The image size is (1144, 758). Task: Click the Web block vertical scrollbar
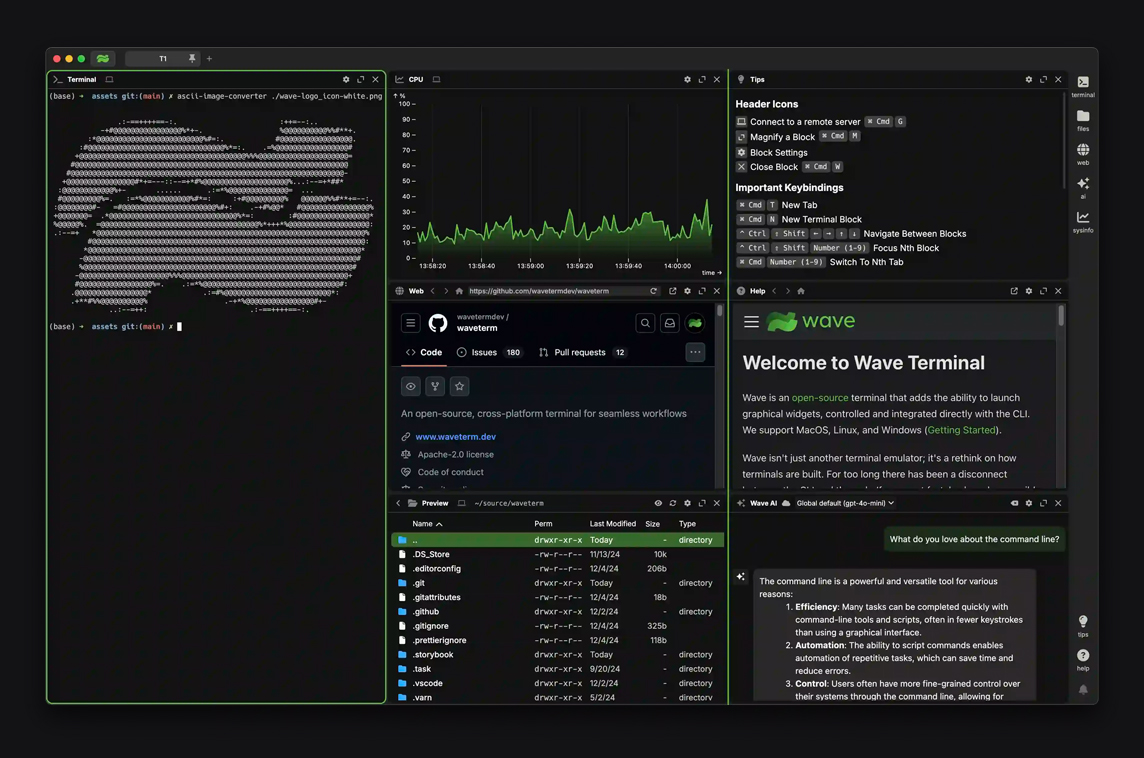(720, 311)
